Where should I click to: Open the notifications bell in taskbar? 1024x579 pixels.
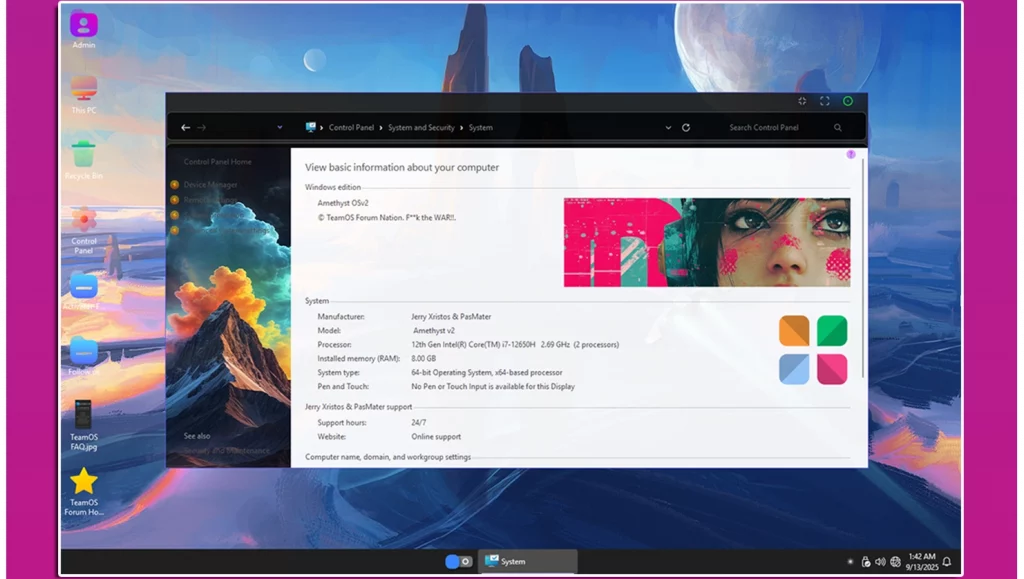tap(946, 562)
